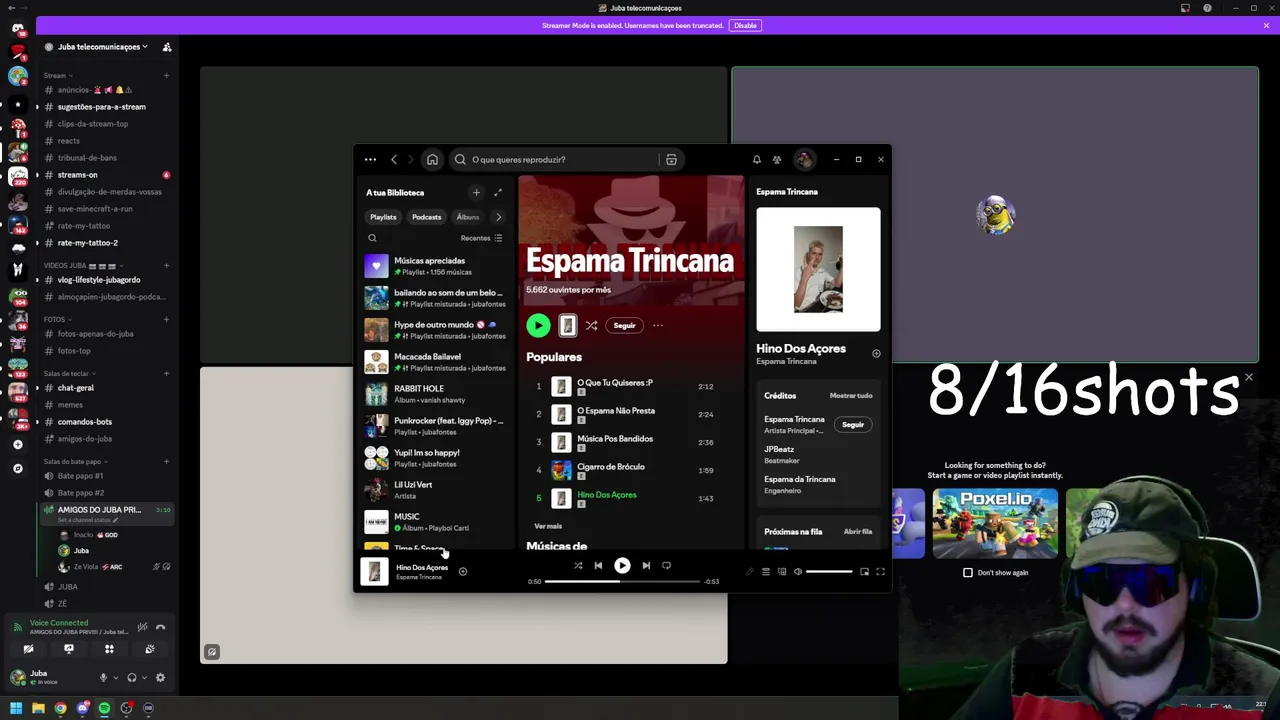Skip to next track
1280x720 pixels.
646,566
